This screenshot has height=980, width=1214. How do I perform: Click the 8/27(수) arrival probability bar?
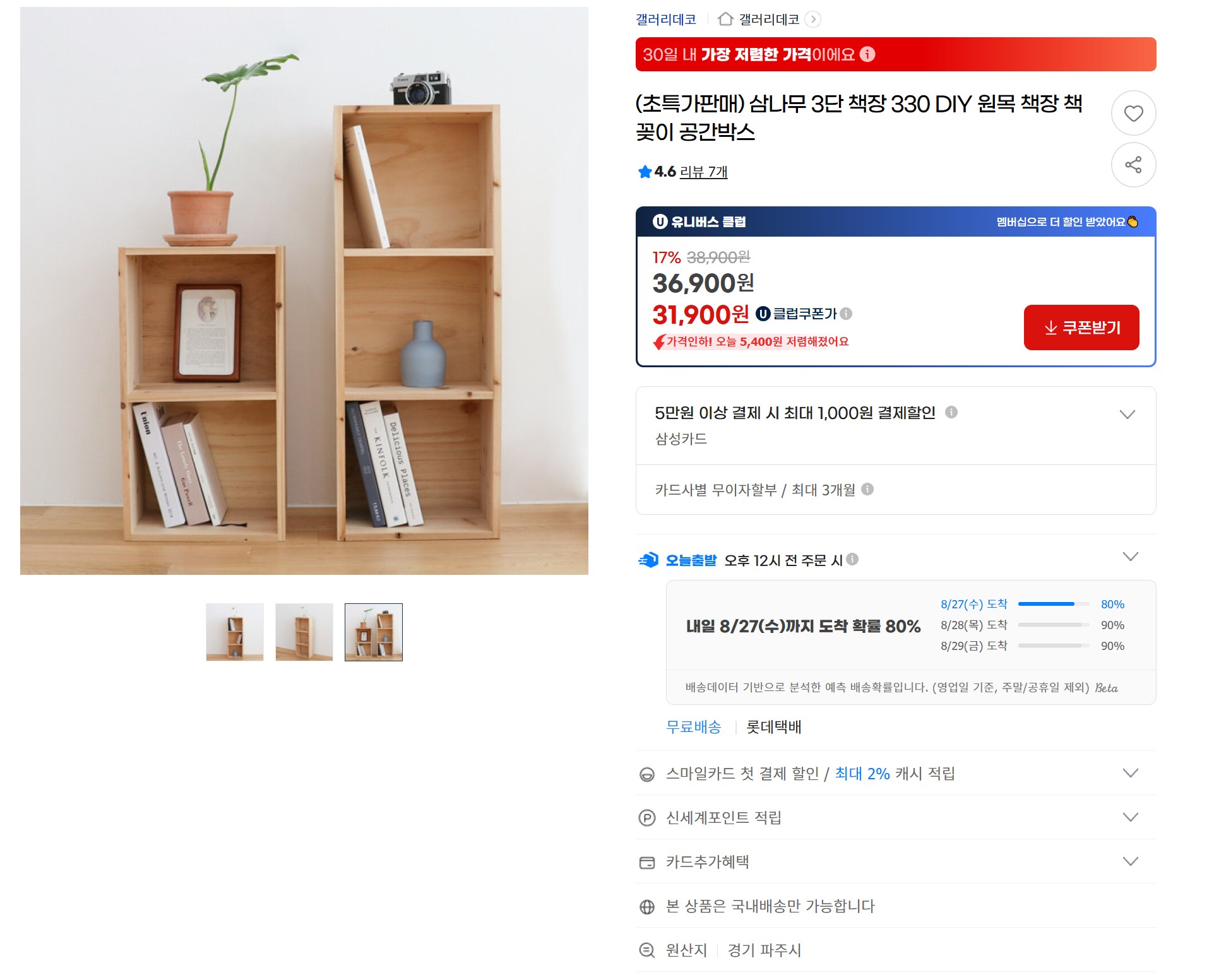point(1054,604)
